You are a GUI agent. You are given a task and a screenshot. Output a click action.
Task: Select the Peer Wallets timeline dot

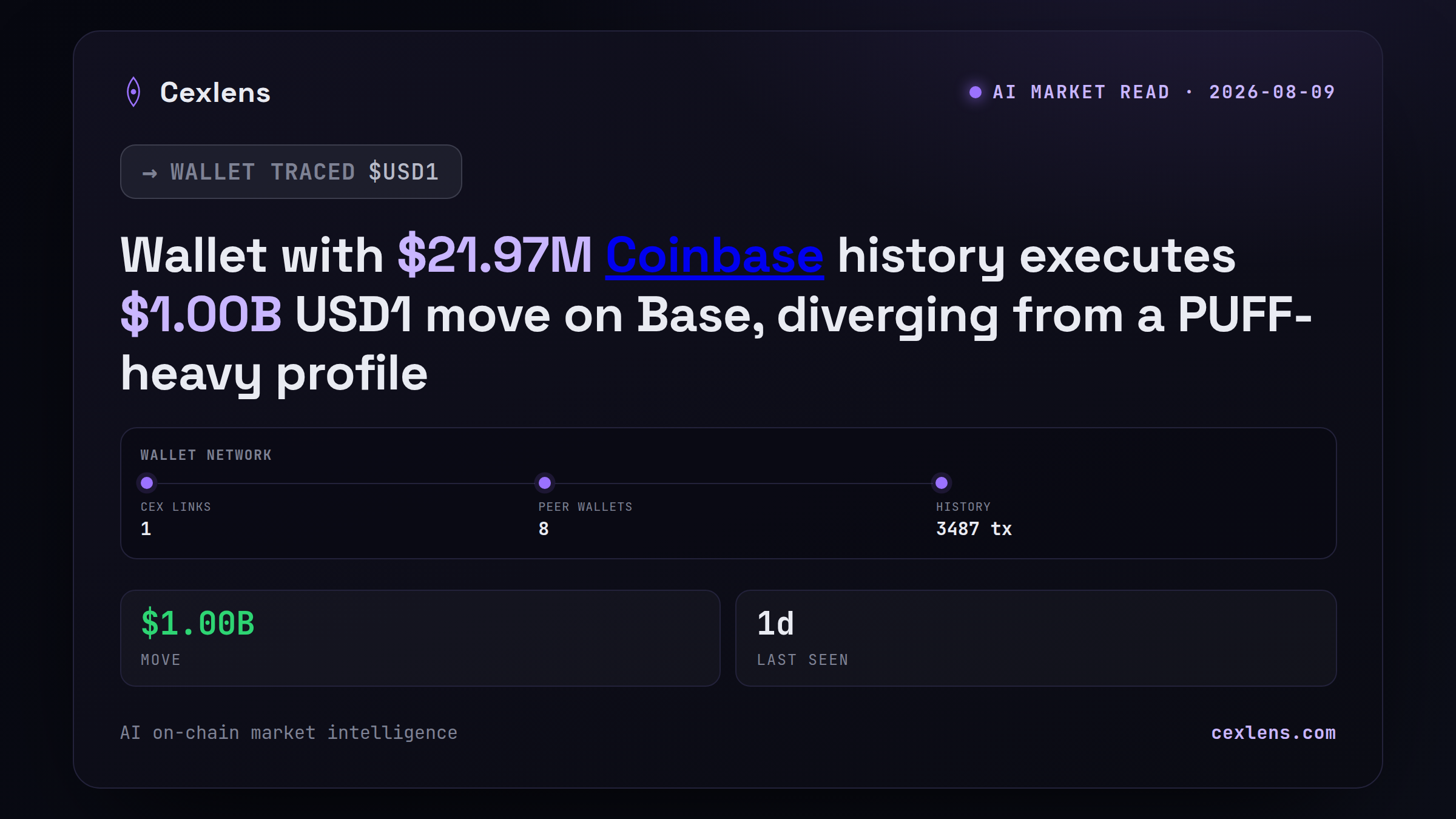click(545, 483)
